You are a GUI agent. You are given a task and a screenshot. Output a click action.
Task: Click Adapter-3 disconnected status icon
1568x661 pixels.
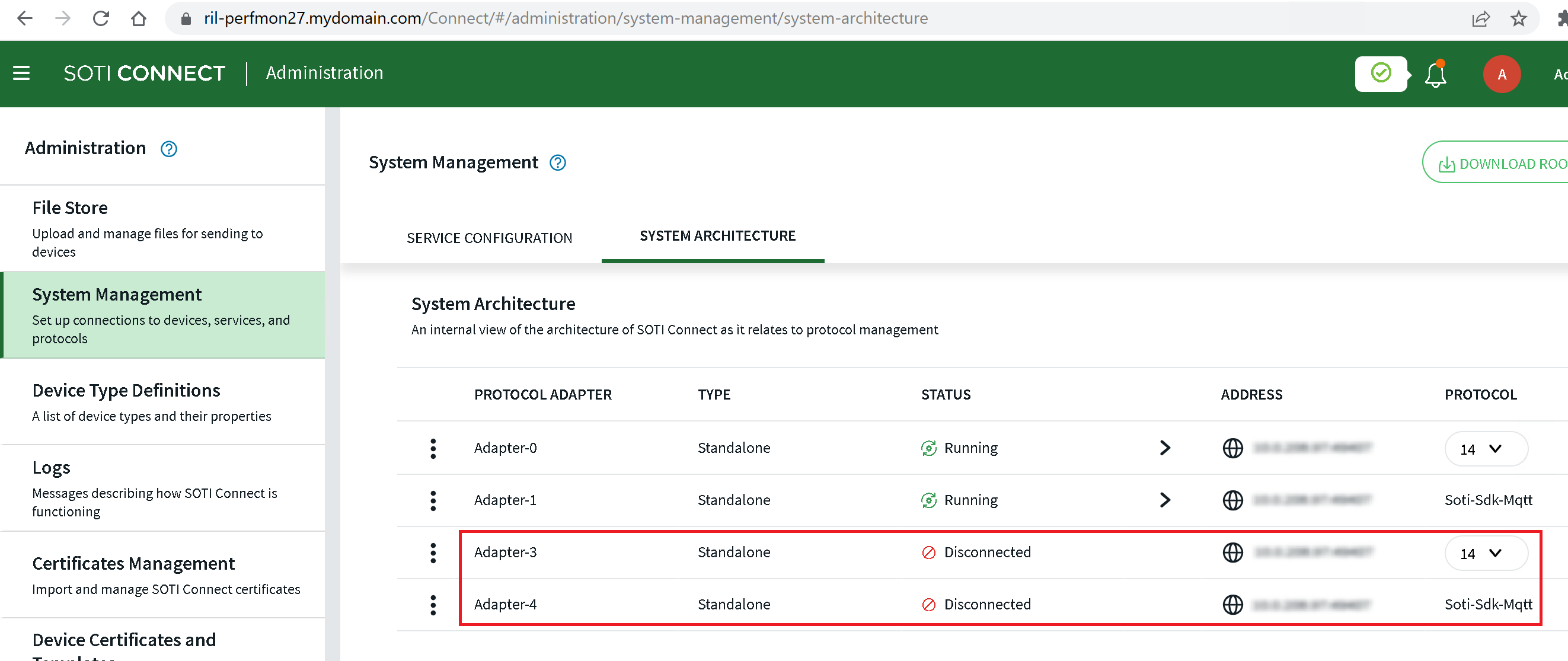pos(928,553)
